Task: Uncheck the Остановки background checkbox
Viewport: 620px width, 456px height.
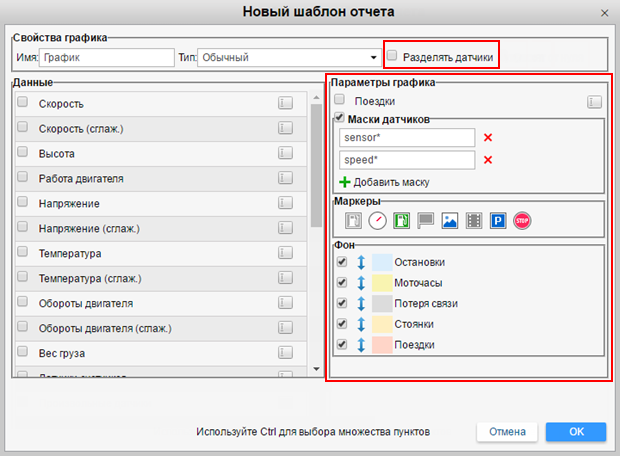Action: 342,262
